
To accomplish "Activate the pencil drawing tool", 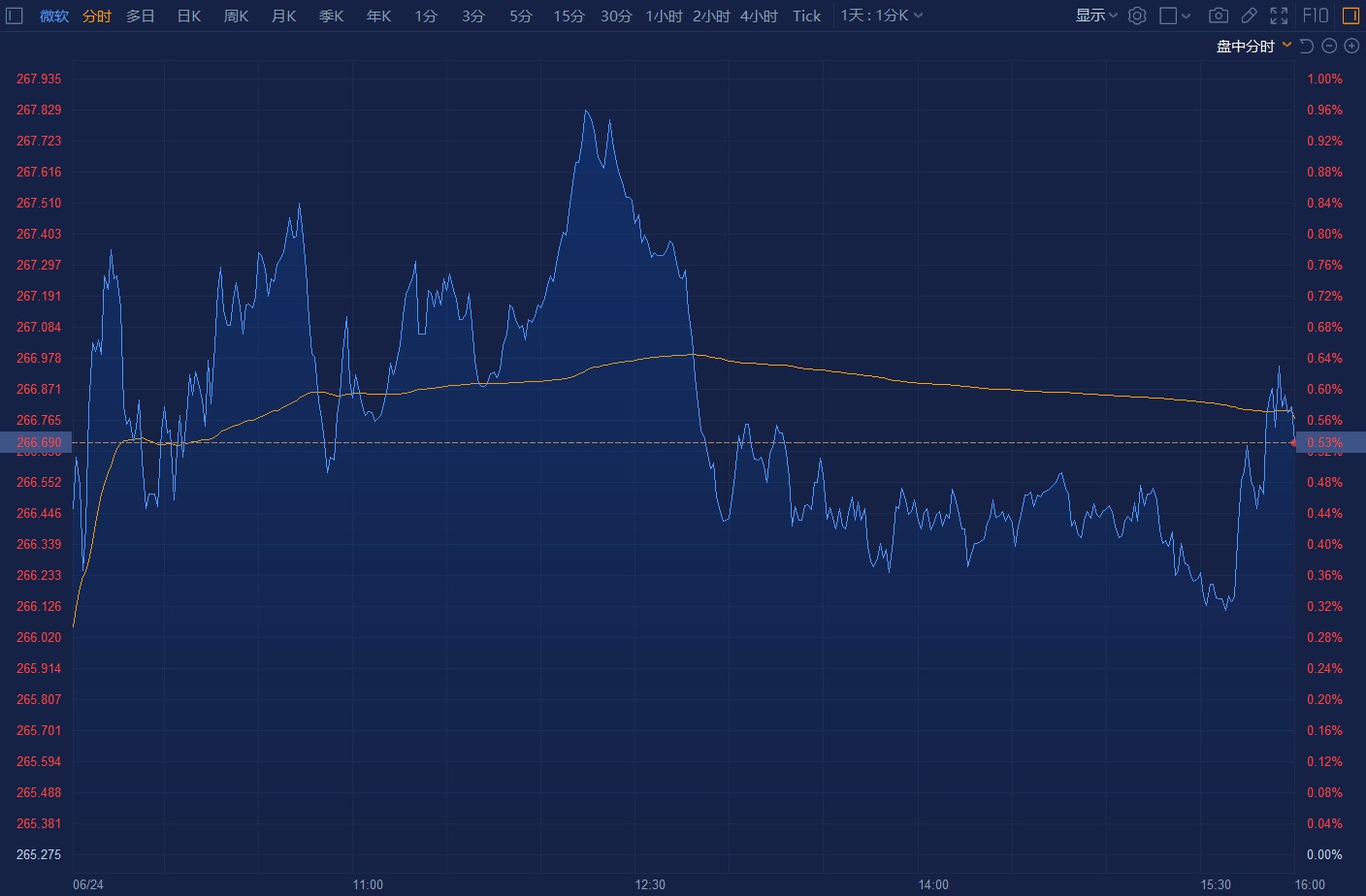I will pos(1250,16).
